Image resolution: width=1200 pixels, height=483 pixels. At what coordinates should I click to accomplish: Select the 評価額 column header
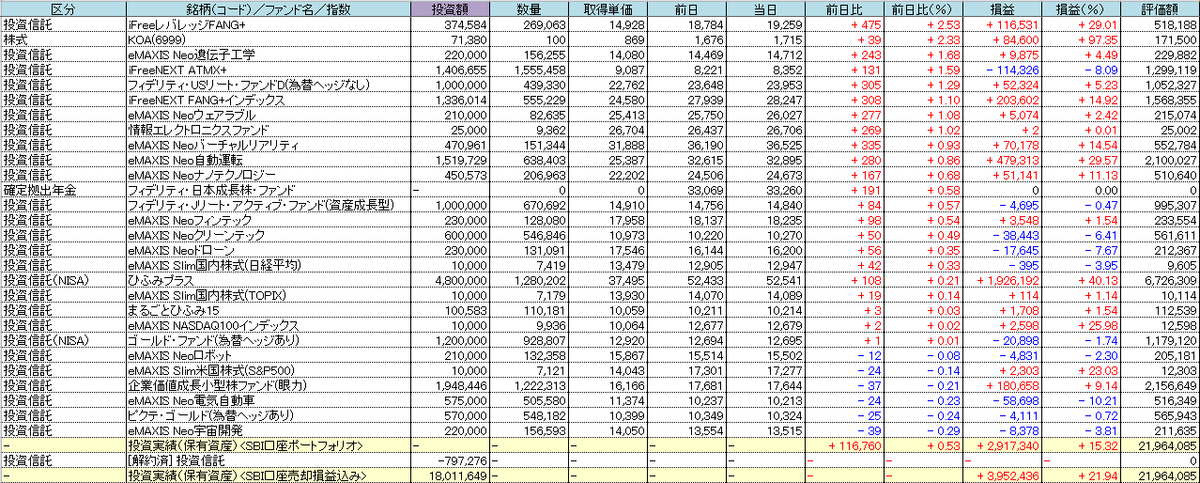1160,8
